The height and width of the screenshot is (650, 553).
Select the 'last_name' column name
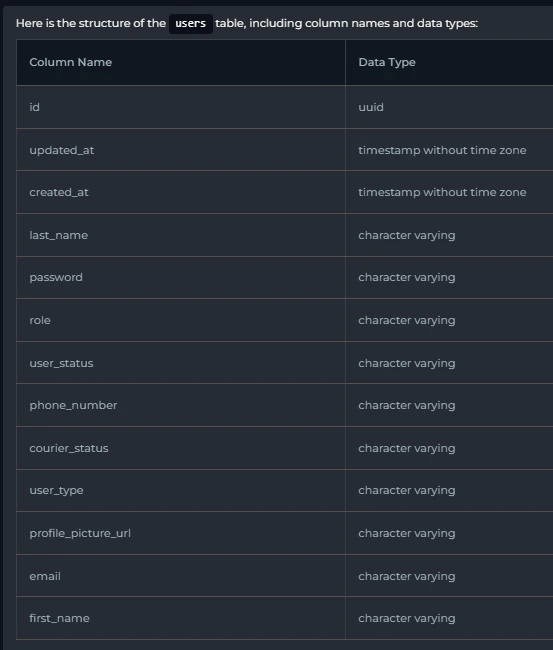58,235
